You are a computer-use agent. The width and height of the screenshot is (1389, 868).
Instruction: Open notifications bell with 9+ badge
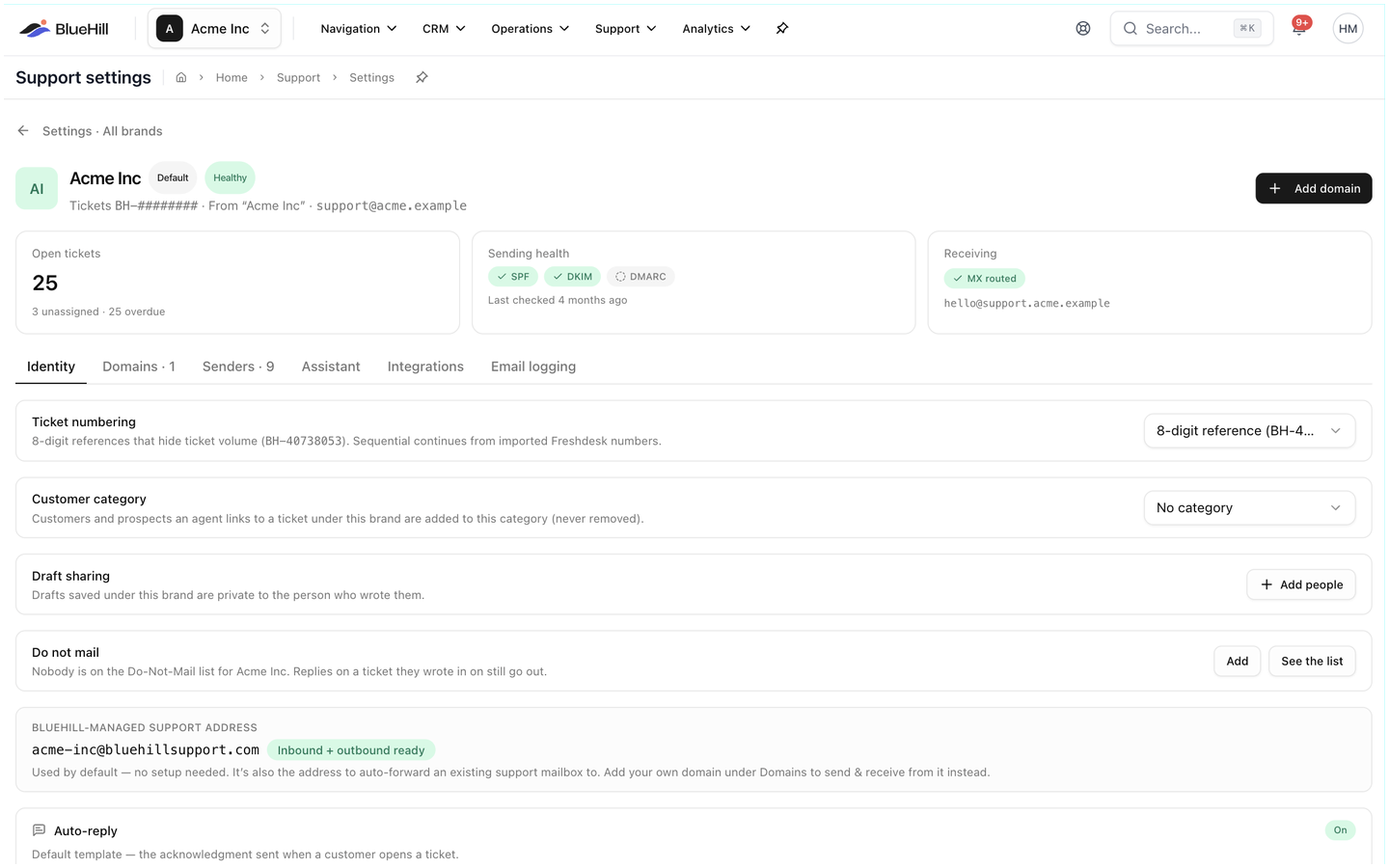(1299, 28)
